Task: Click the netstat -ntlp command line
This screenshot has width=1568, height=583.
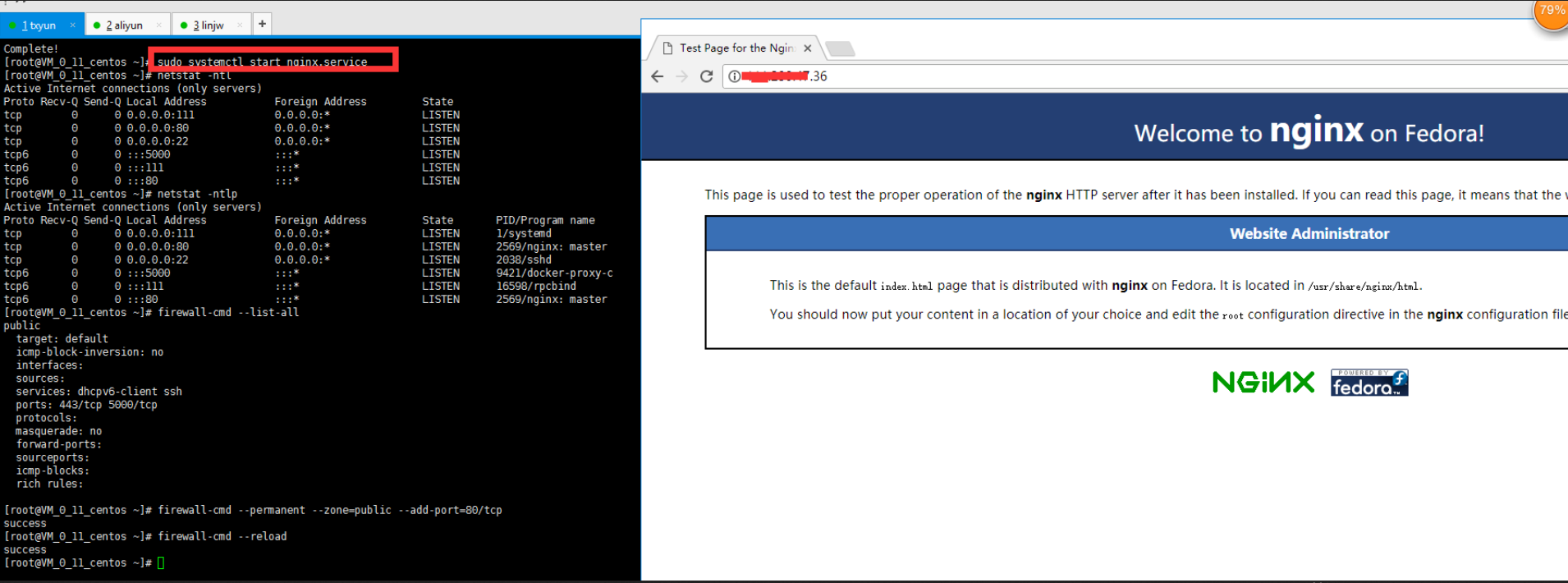Action: [x=197, y=195]
